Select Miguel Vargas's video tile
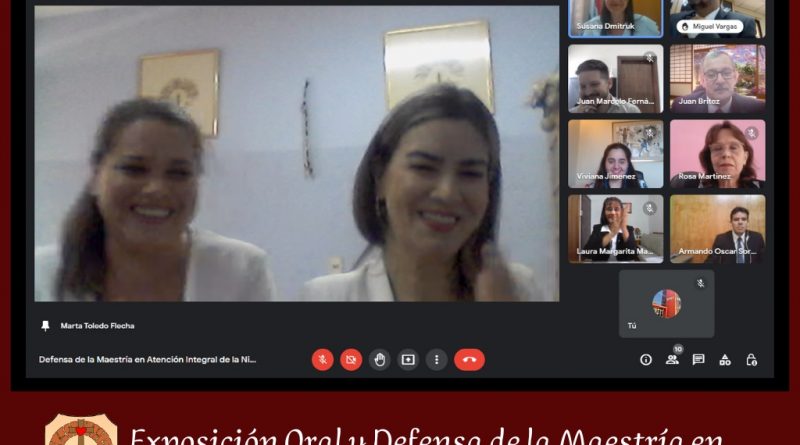The image size is (800, 445). 717,18
